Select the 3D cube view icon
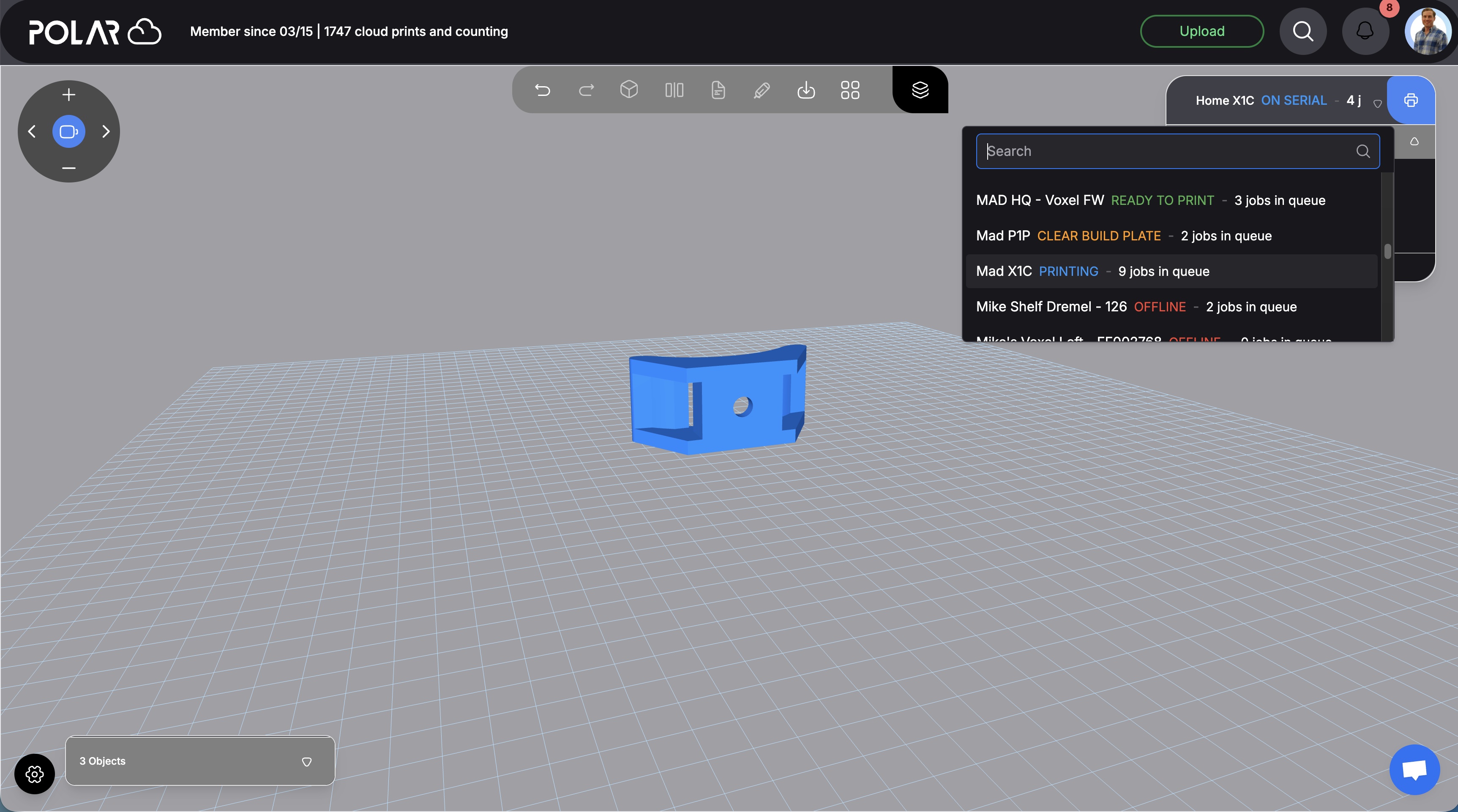This screenshot has height=812, width=1458. click(x=629, y=90)
